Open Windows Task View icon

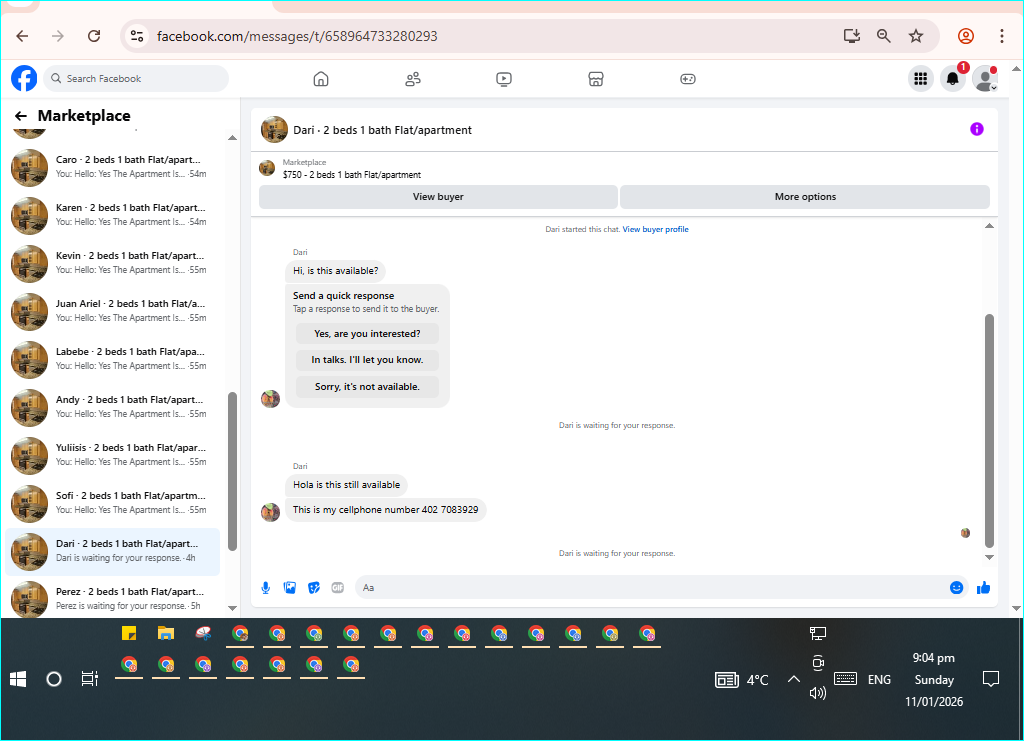pyautogui.click(x=89, y=680)
